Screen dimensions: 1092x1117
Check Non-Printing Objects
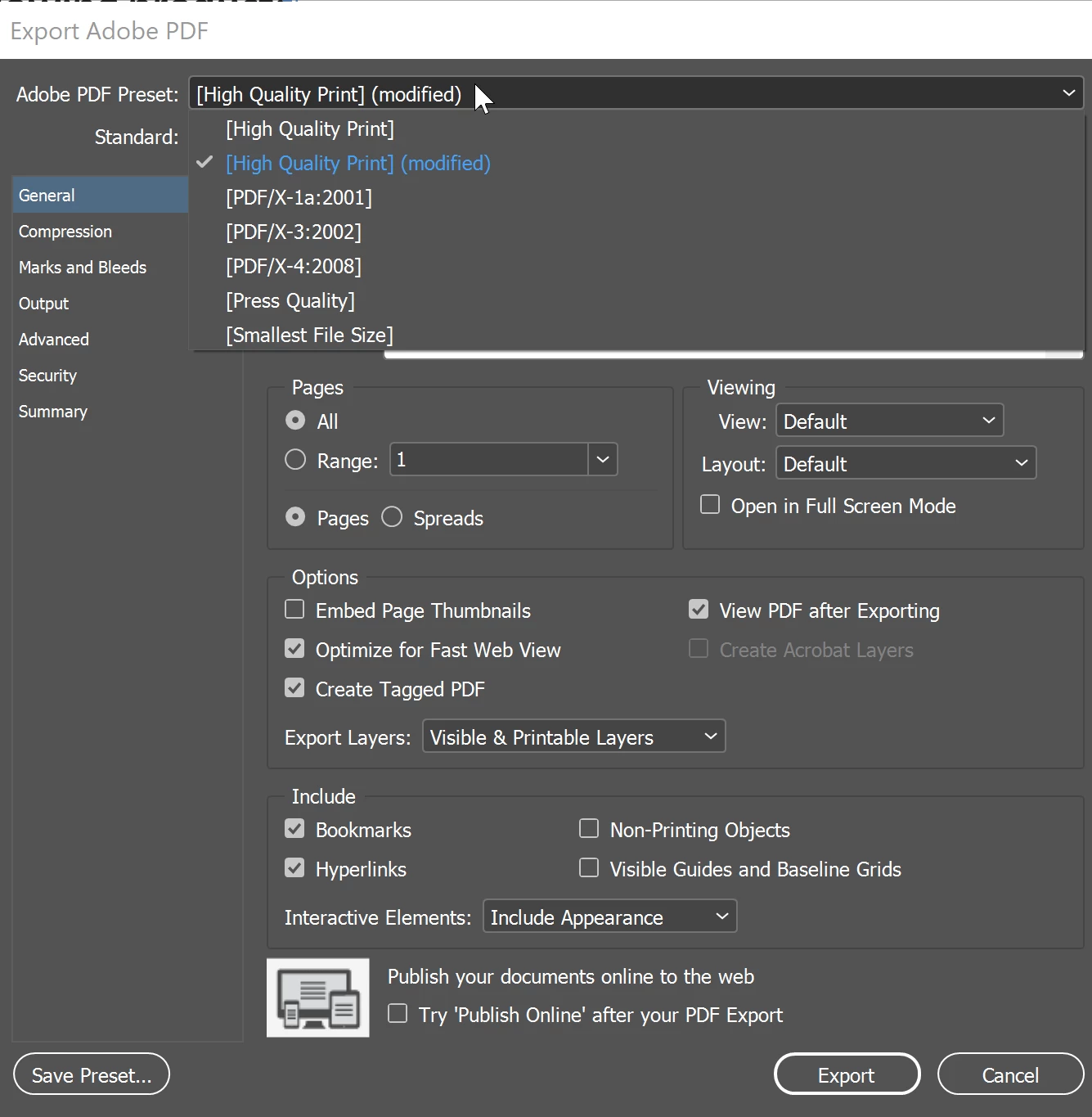589,828
